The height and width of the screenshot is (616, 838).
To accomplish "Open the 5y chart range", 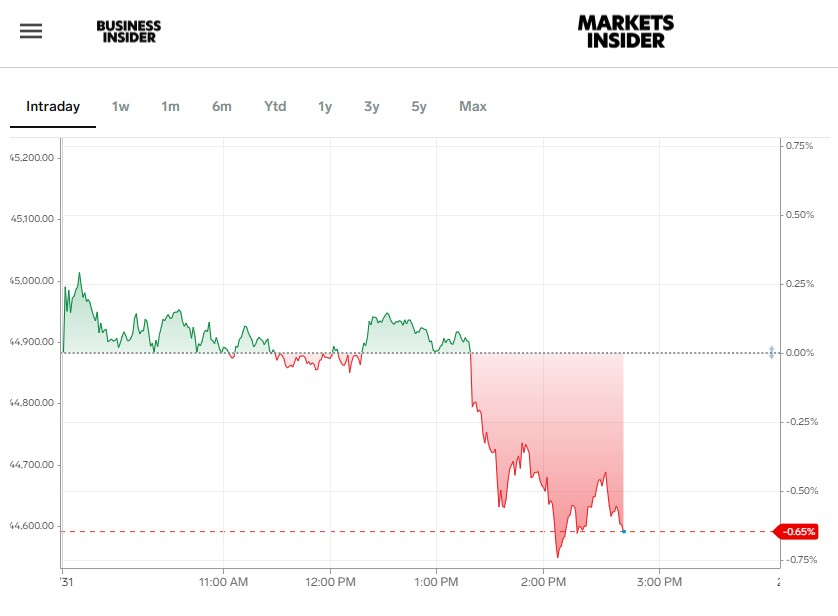I will [419, 106].
